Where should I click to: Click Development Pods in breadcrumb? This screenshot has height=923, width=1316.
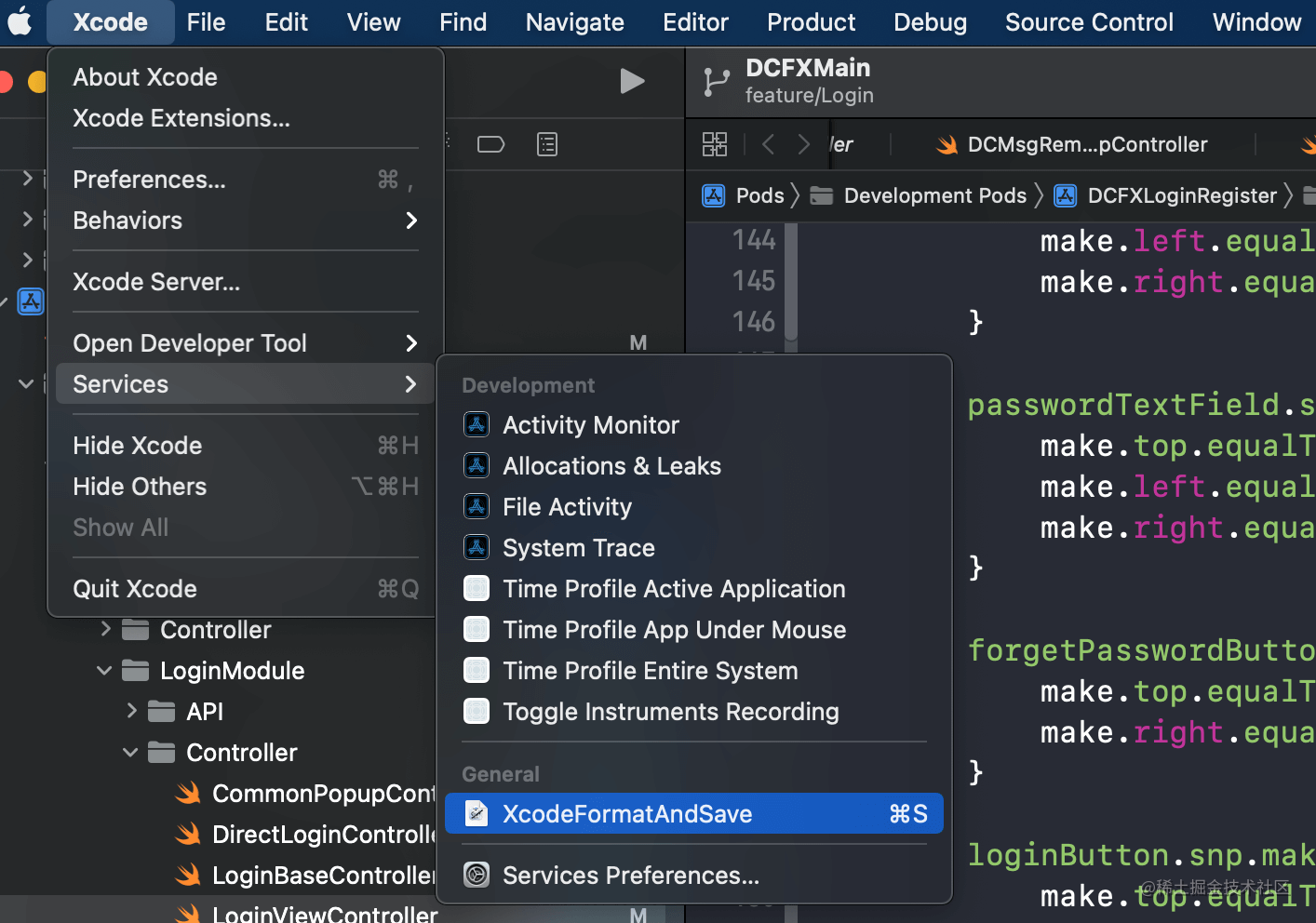(934, 195)
